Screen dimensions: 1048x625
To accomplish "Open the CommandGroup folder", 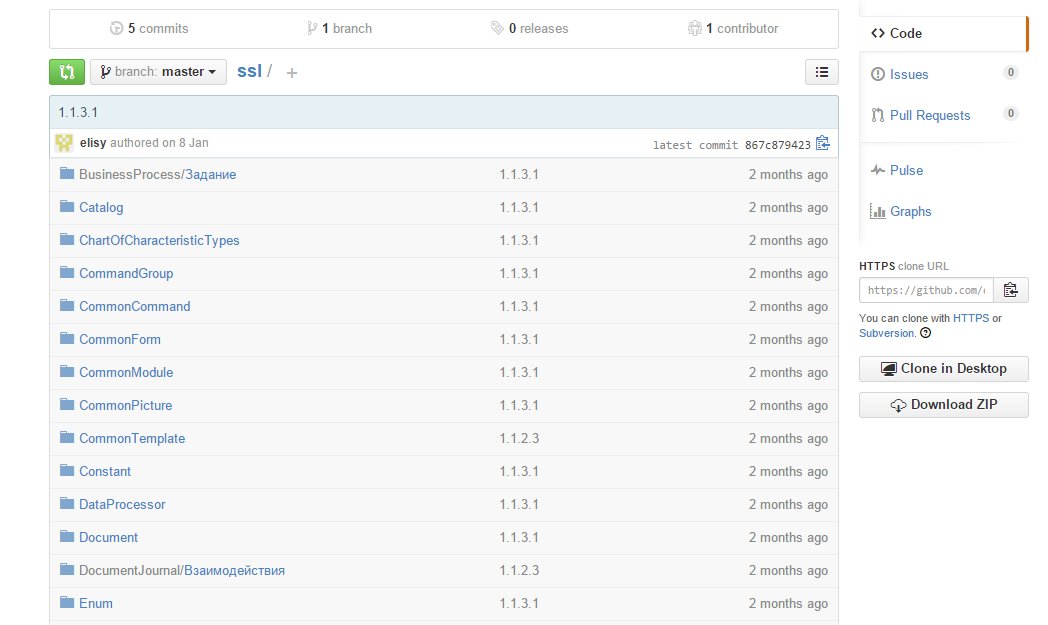I will tap(126, 273).
